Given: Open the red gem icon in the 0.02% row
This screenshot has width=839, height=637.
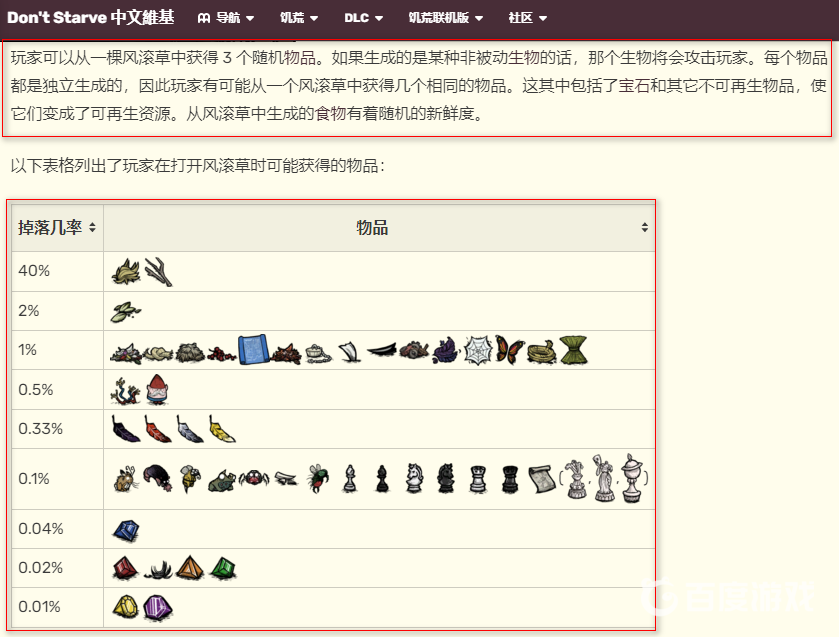Looking at the screenshot, I should [x=126, y=568].
